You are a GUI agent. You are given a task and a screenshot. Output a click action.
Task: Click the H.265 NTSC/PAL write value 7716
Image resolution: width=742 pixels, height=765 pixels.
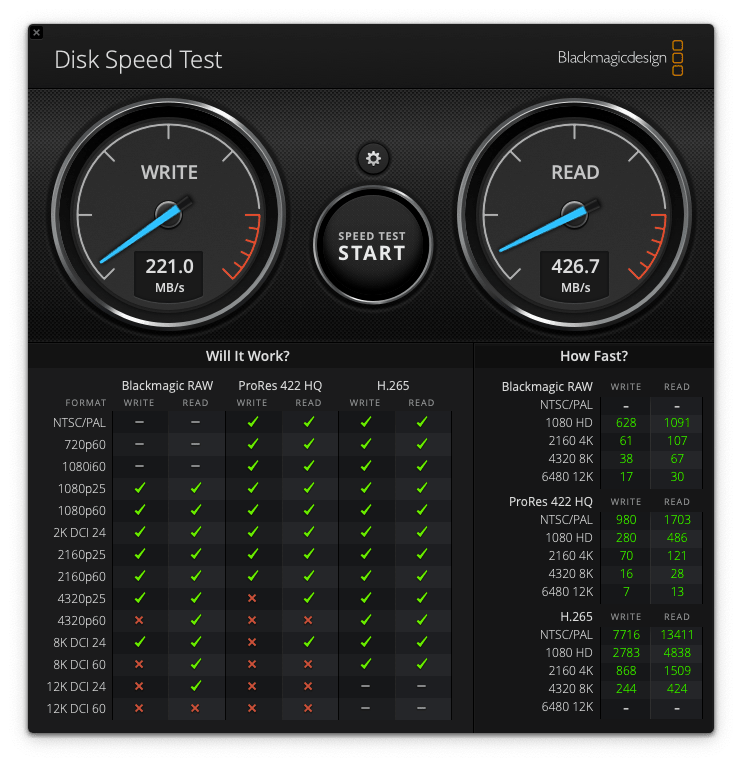pyautogui.click(x=626, y=635)
